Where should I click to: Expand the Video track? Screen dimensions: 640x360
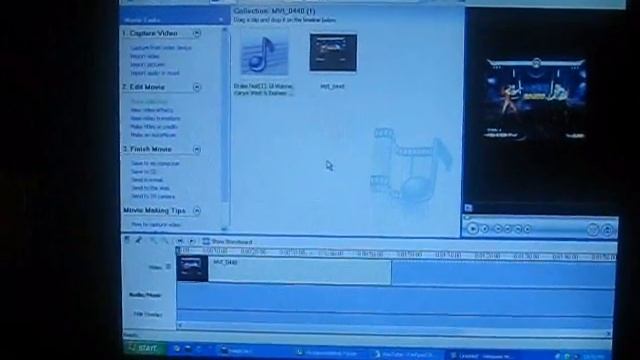[168, 267]
